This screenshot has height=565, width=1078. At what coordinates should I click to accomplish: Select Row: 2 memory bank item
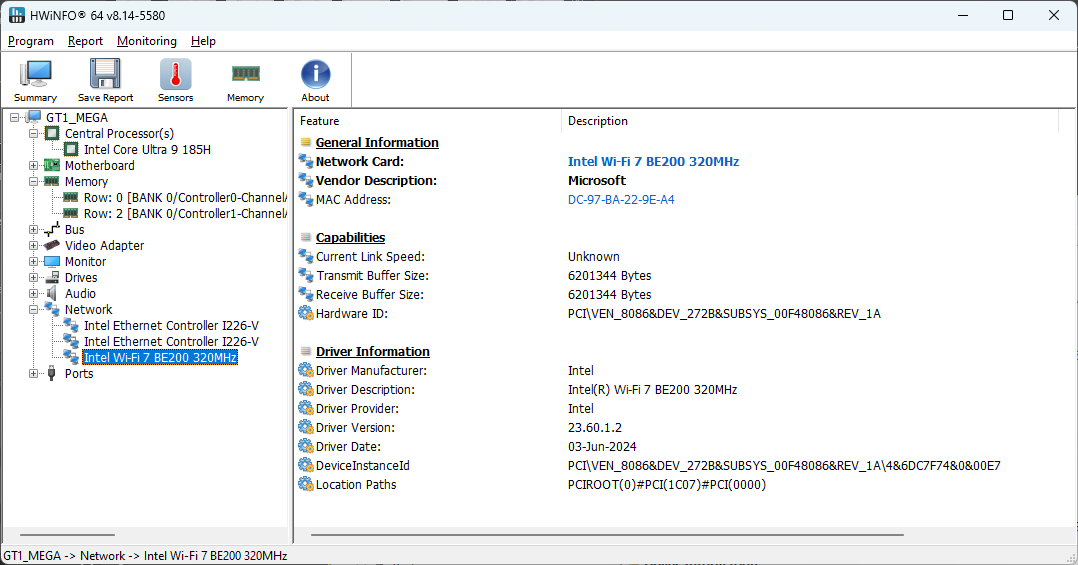pyautogui.click(x=184, y=213)
